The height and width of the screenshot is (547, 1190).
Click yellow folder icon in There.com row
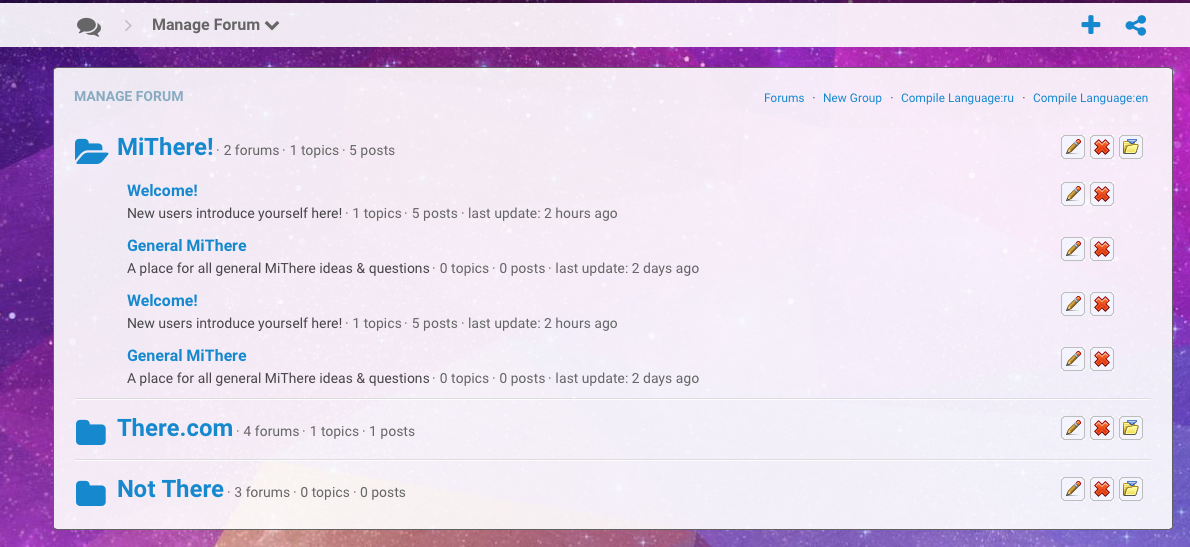point(1131,428)
